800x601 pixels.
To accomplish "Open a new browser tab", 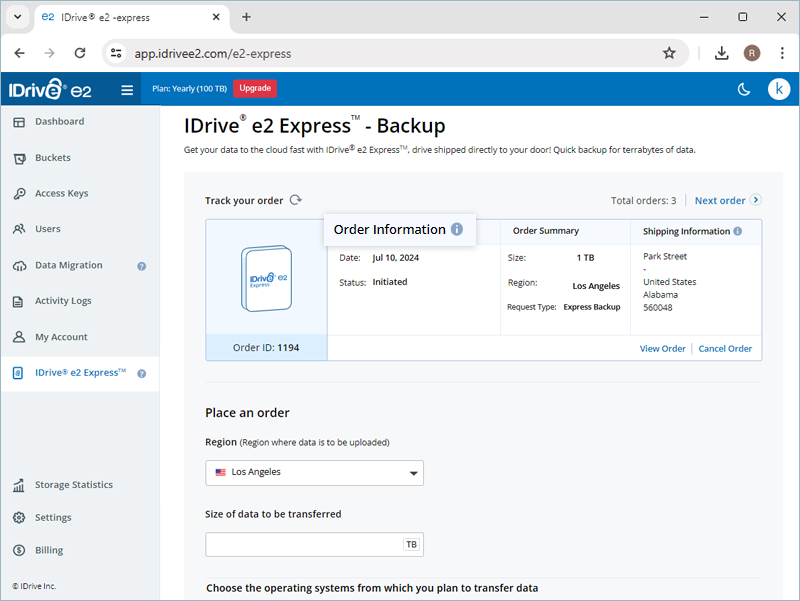I will pos(246,17).
